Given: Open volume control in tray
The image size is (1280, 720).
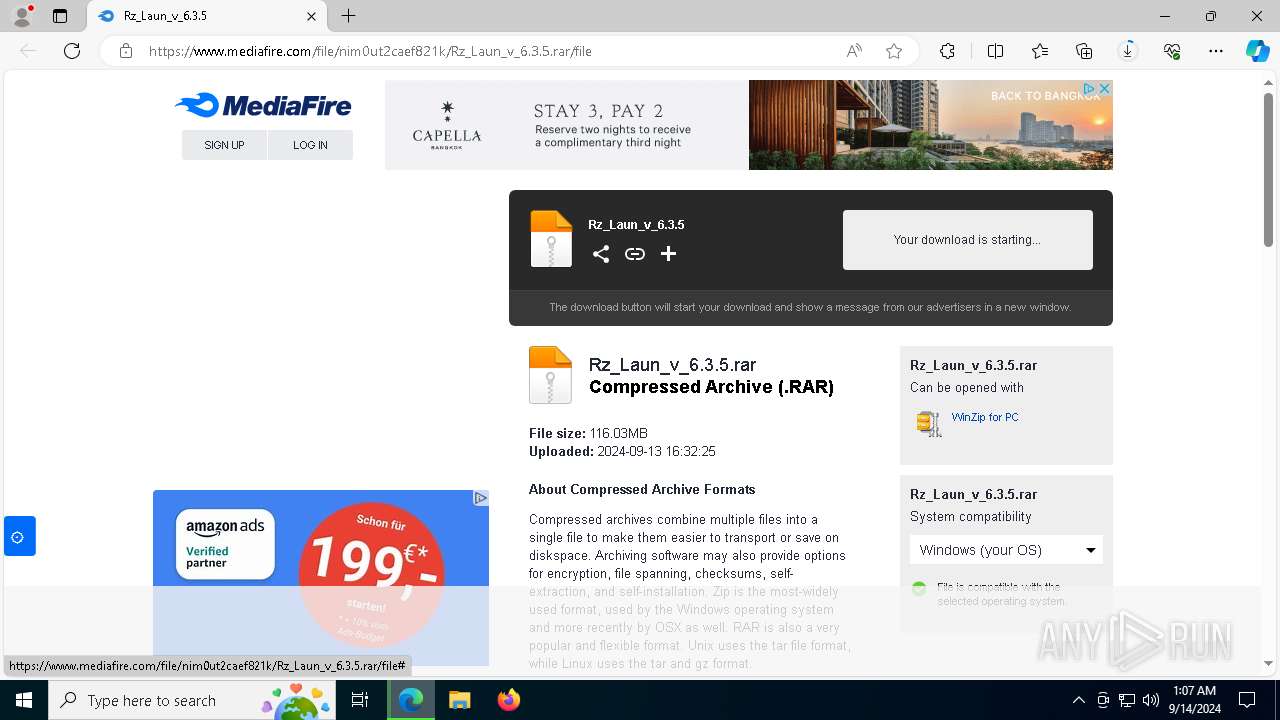Looking at the screenshot, I should click(1150, 700).
